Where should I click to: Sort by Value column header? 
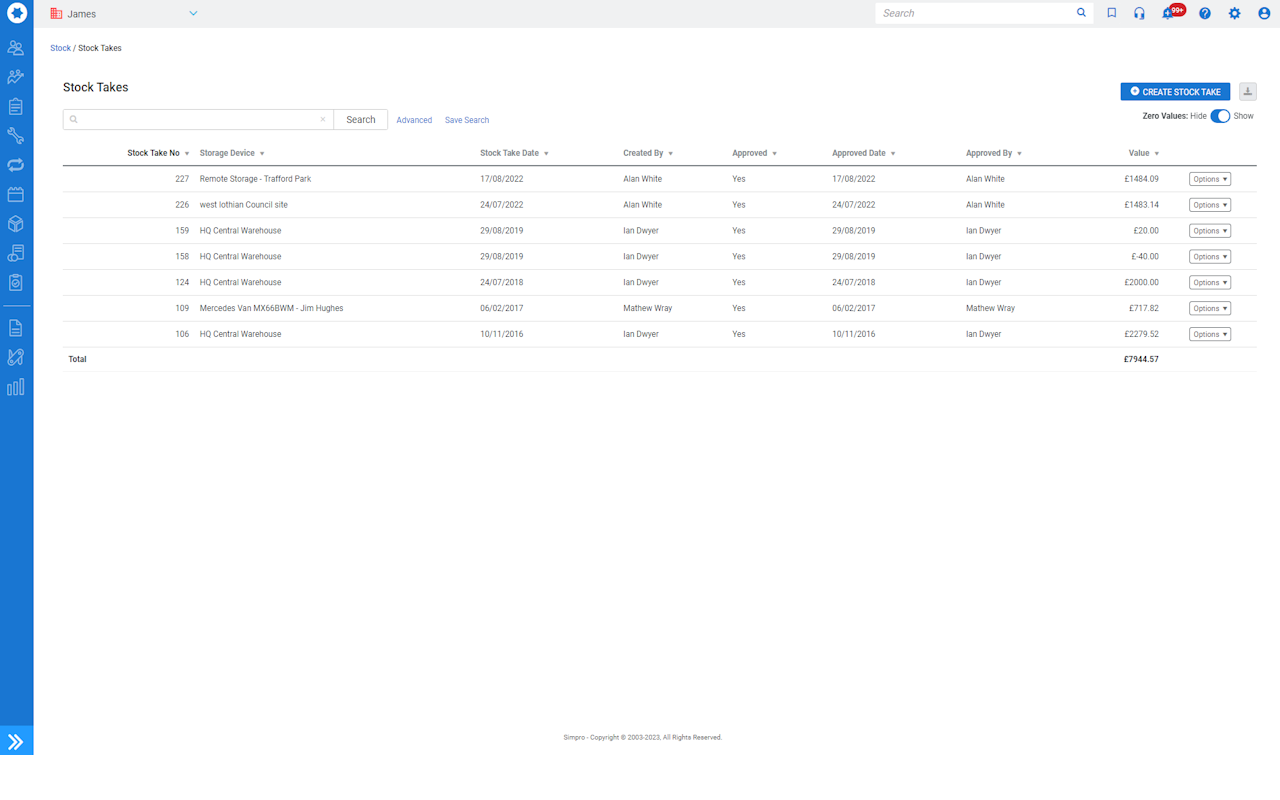[1139, 153]
